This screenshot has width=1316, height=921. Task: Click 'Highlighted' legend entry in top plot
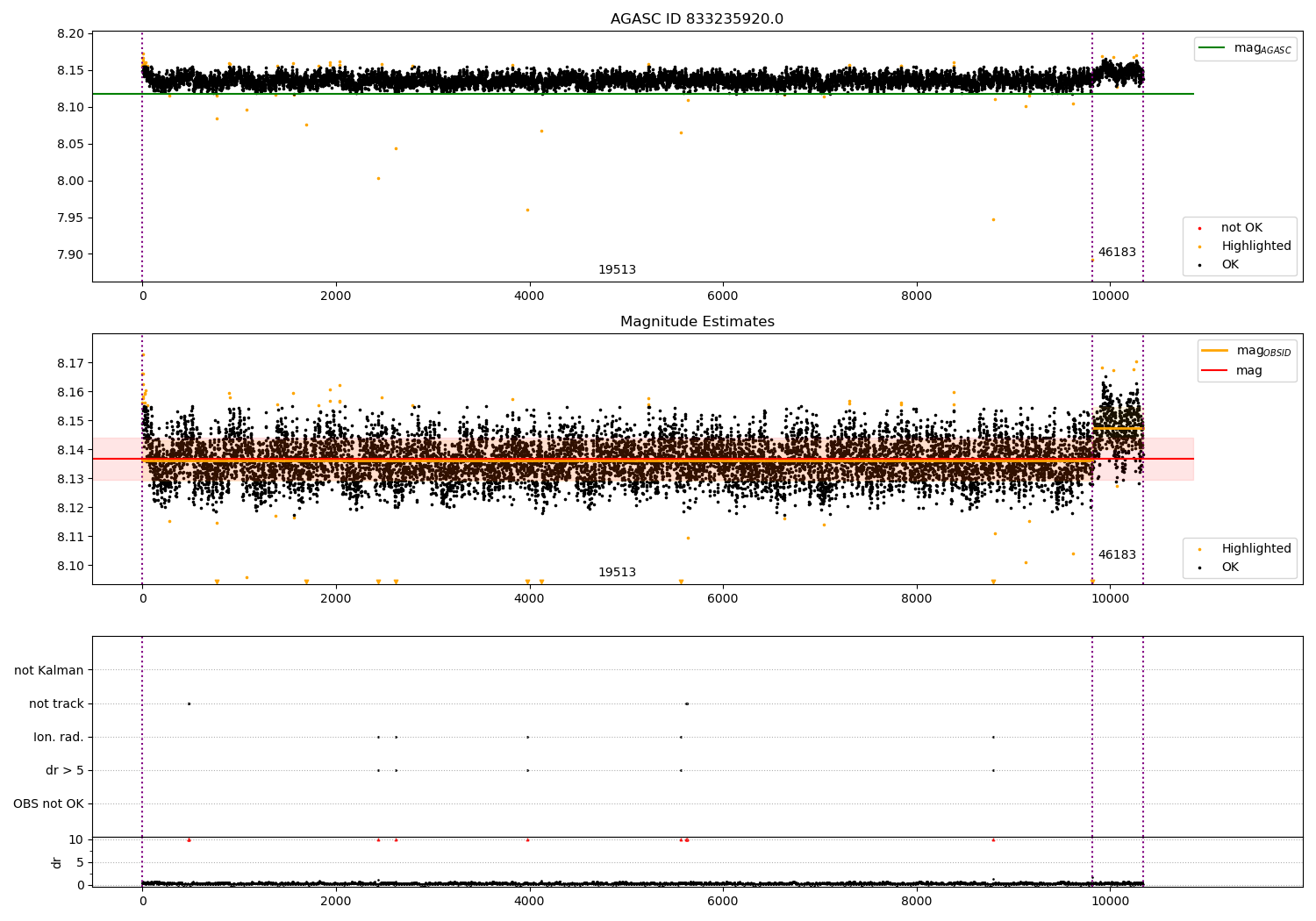click(1255, 246)
